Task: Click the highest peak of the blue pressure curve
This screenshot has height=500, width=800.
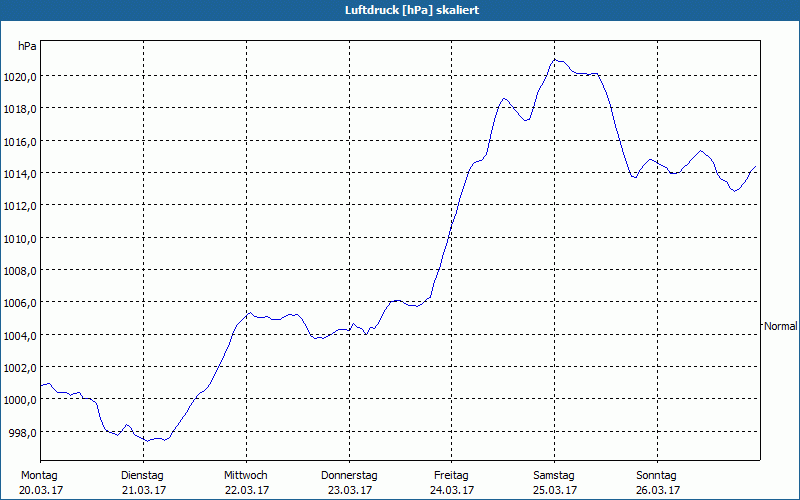Action: click(x=556, y=60)
